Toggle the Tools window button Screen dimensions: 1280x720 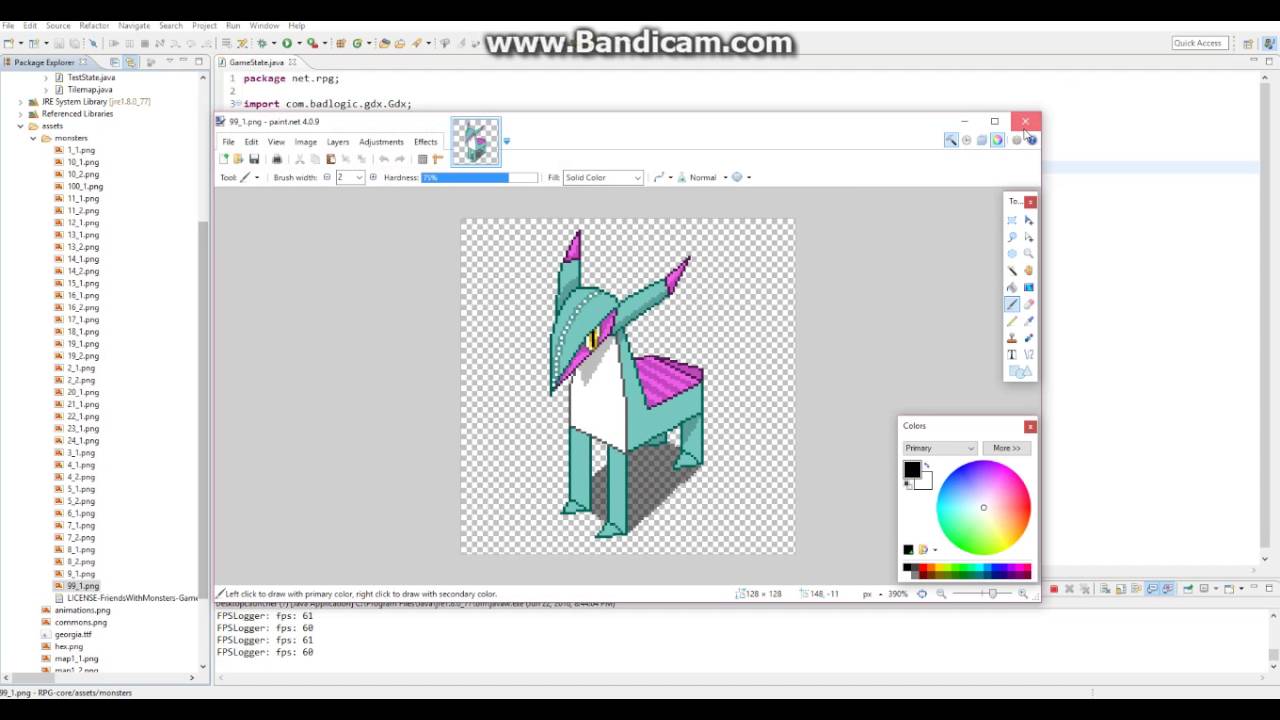click(x=951, y=140)
